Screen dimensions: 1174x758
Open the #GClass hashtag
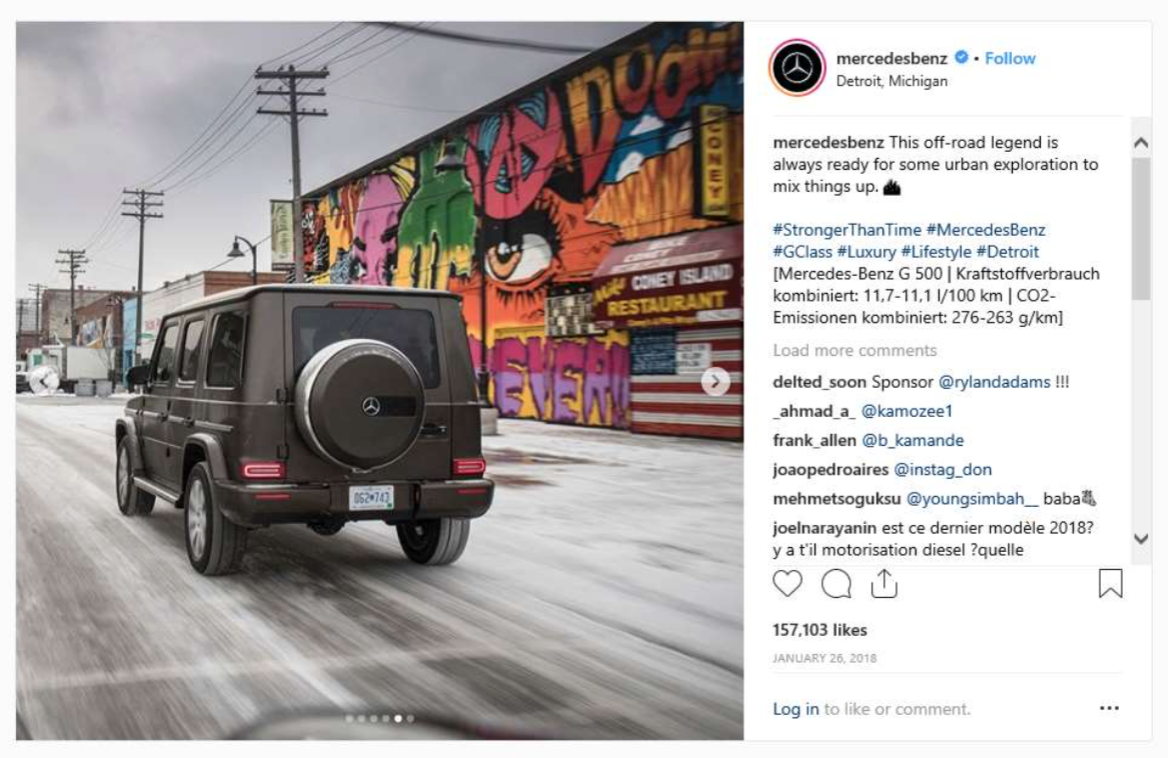(802, 252)
